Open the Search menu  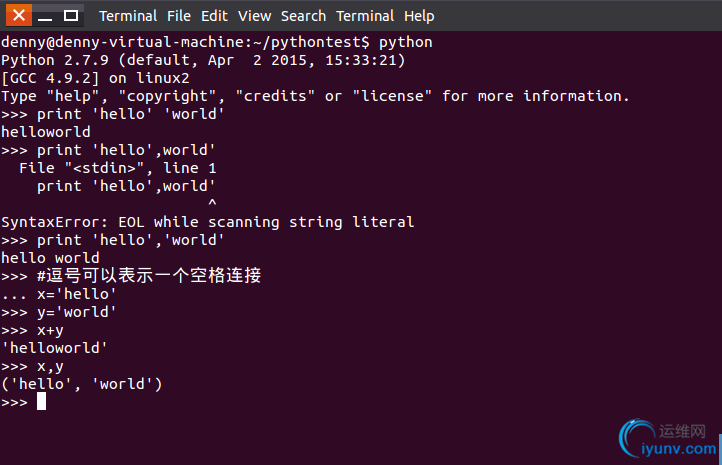303,16
